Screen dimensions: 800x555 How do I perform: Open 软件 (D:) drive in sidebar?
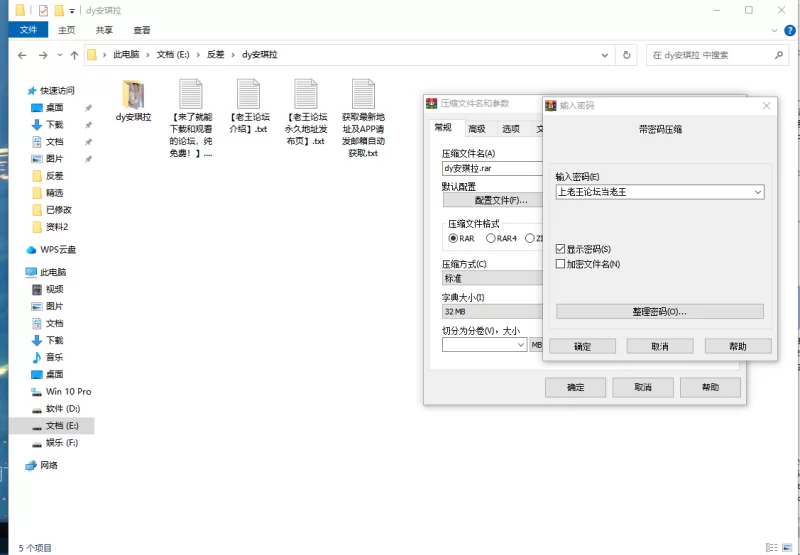56,409
